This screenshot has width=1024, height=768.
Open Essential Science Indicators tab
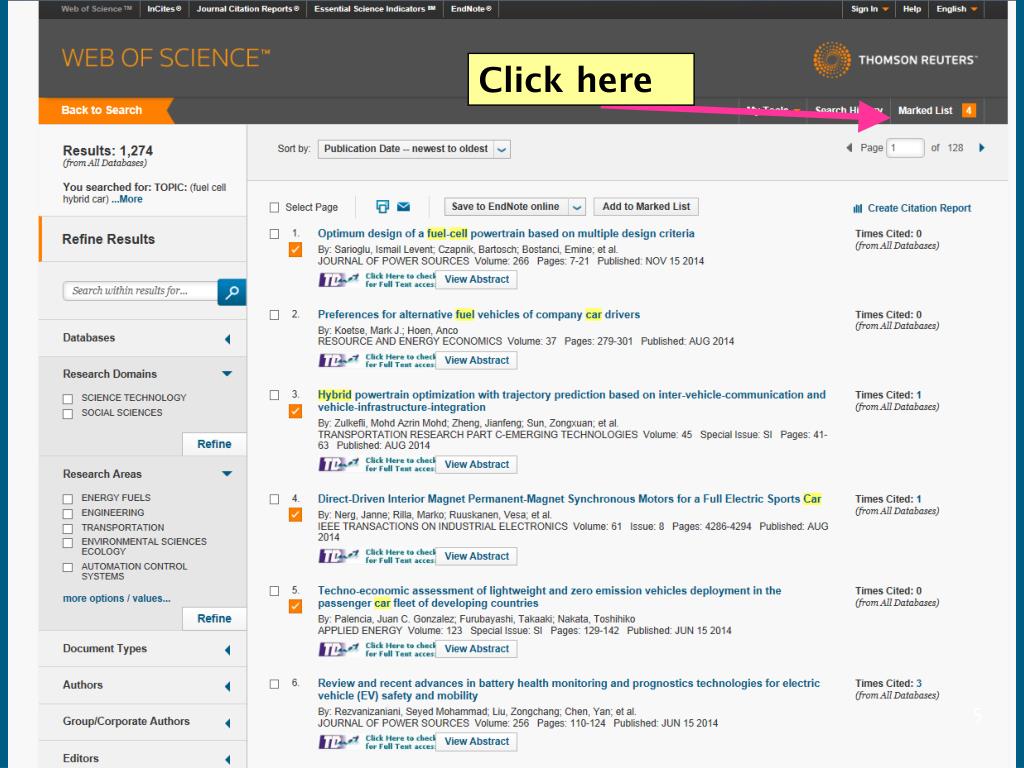[x=375, y=9]
